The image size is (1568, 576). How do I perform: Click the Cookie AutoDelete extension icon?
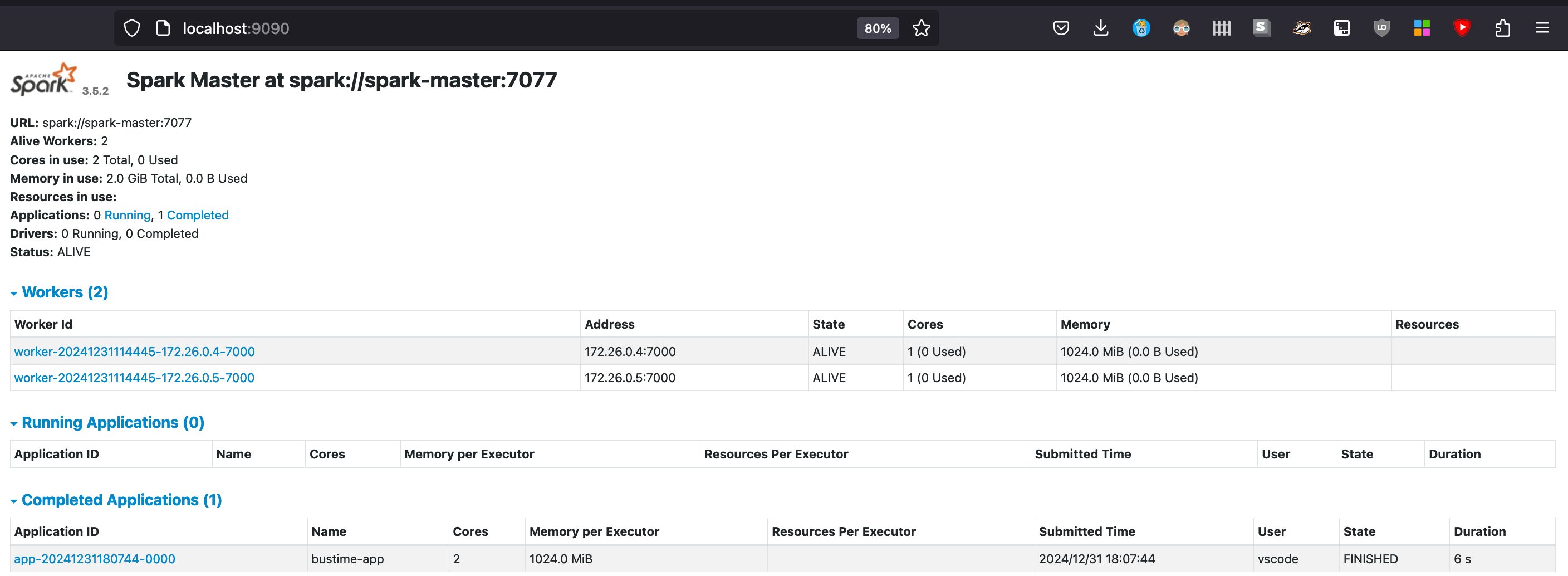pos(1141,28)
